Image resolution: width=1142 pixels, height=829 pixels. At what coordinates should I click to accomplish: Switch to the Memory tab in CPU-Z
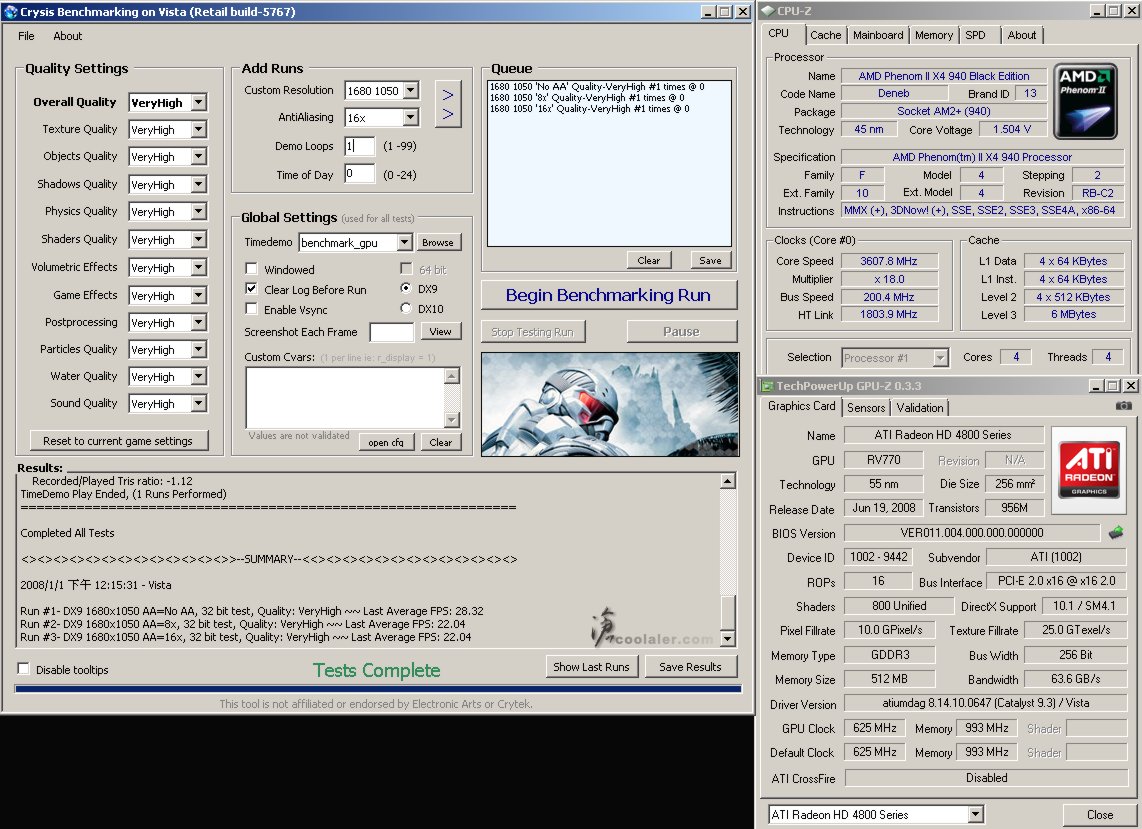pyautogui.click(x=934, y=35)
